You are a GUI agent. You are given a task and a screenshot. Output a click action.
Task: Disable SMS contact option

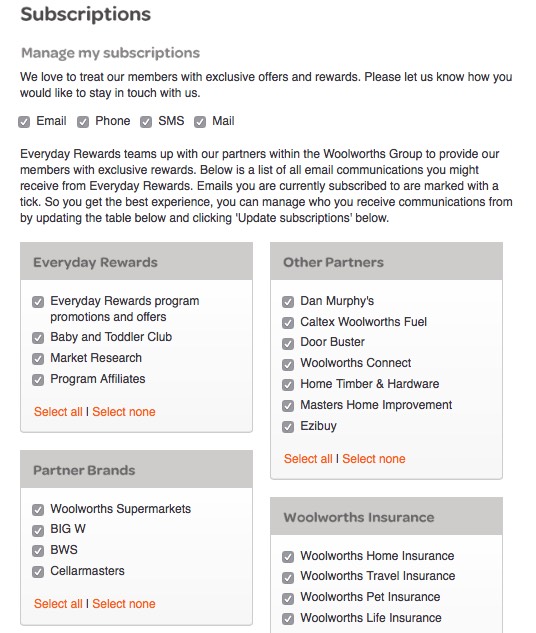(x=146, y=122)
